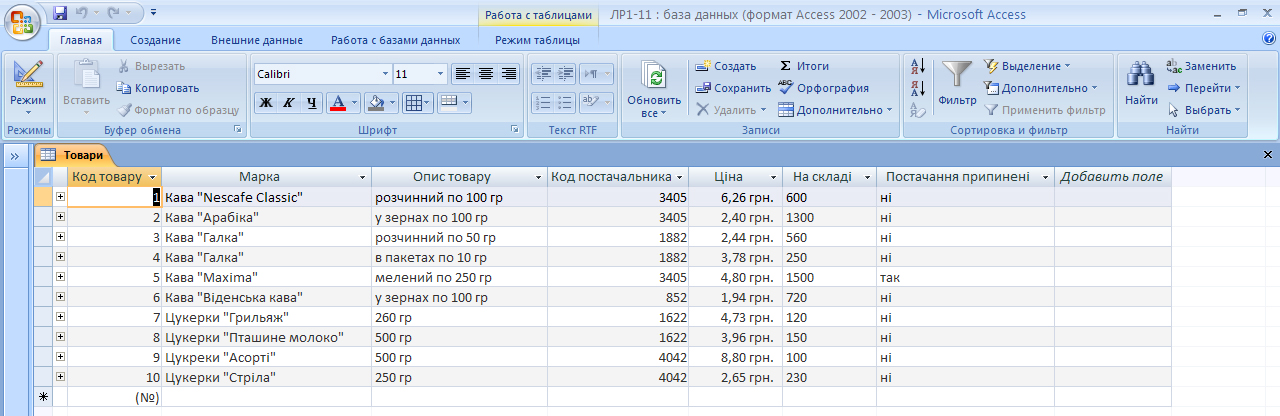Switch to the Главная ribbon tab

pos(81,40)
